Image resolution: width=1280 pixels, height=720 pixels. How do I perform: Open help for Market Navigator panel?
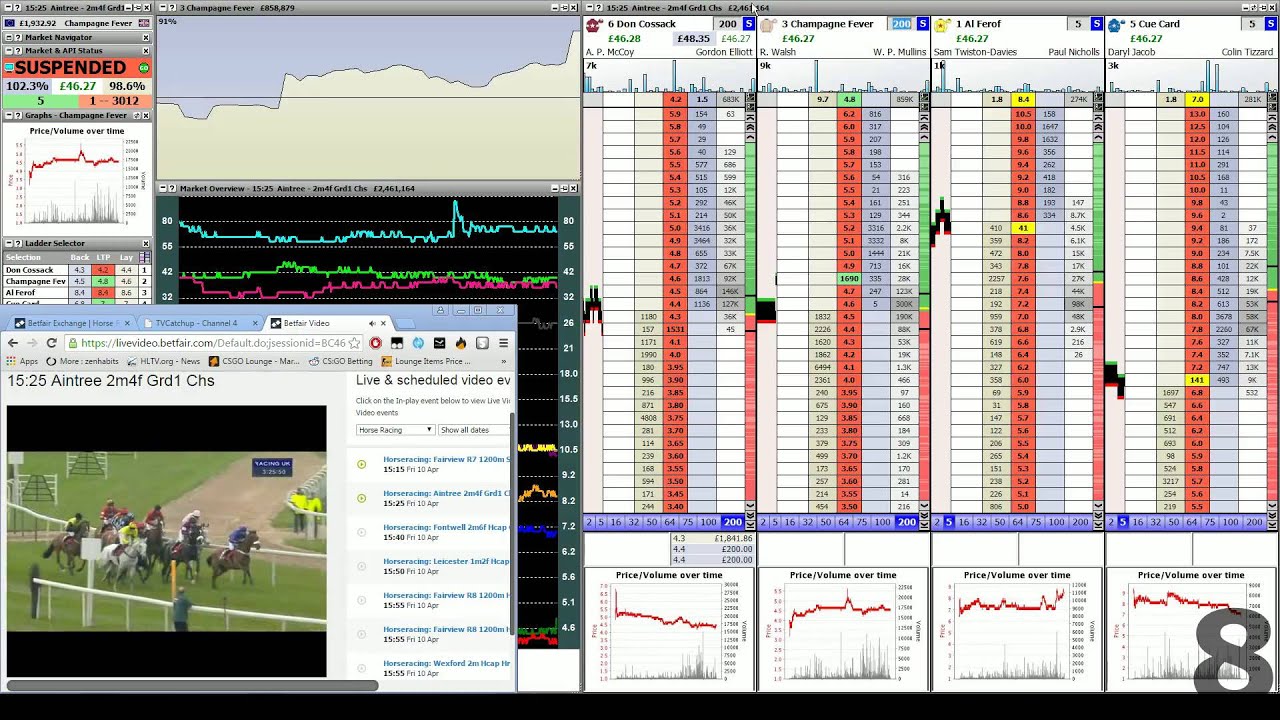(x=17, y=37)
